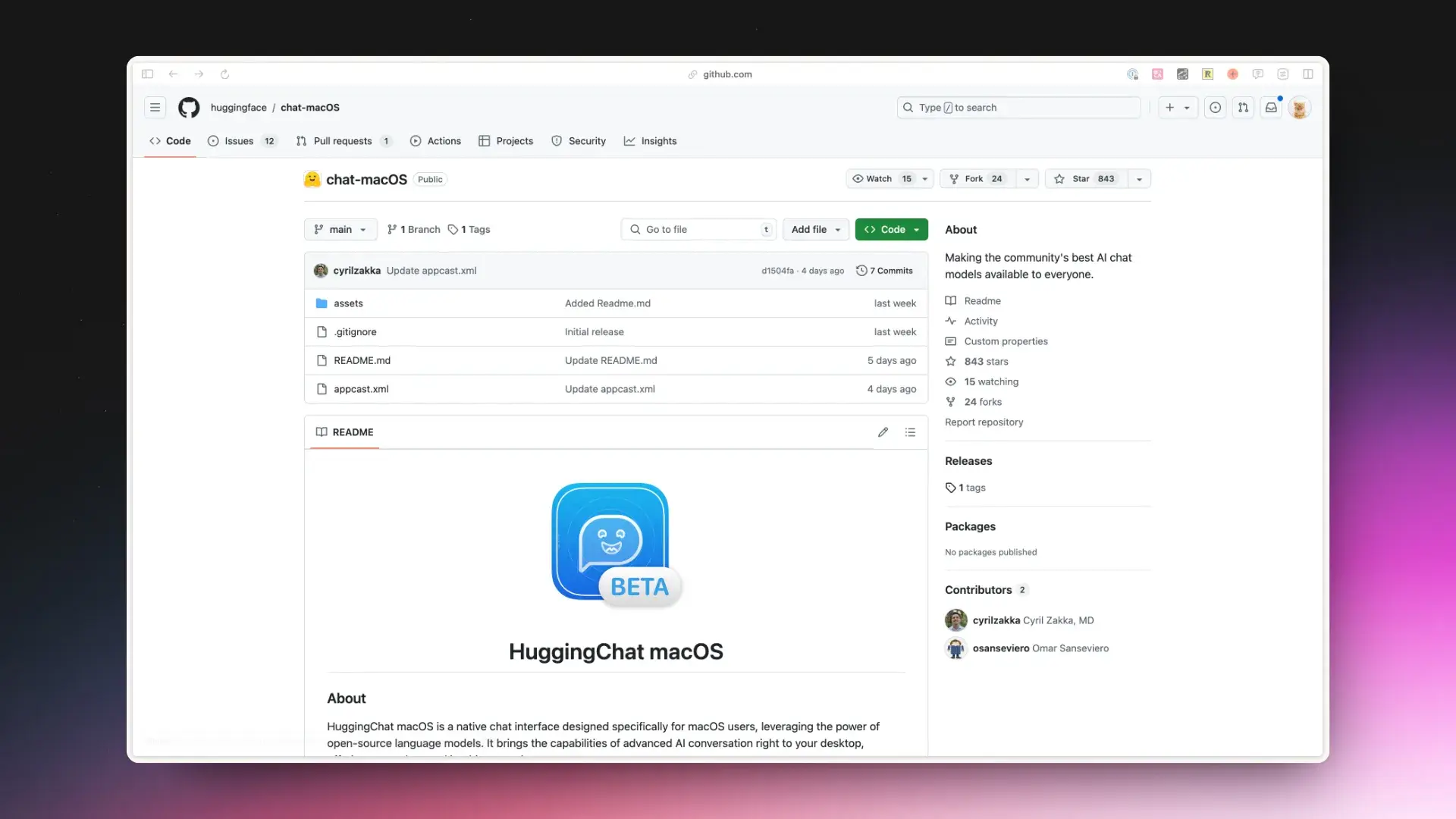Image resolution: width=1456 pixels, height=819 pixels.
Task: Open cyrilzakka contributor avatar
Action: 955,620
